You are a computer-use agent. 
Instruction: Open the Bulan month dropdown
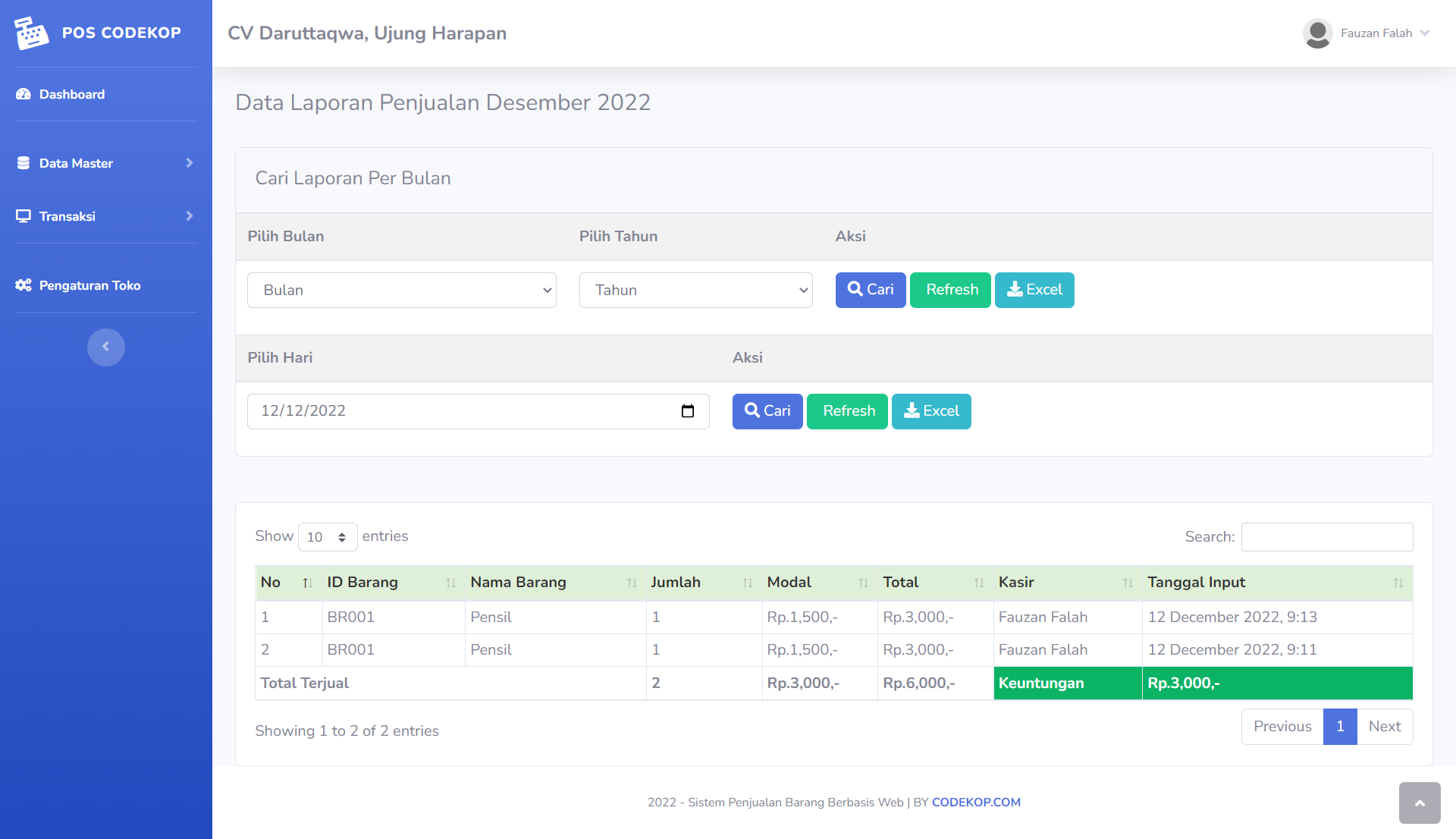401,291
